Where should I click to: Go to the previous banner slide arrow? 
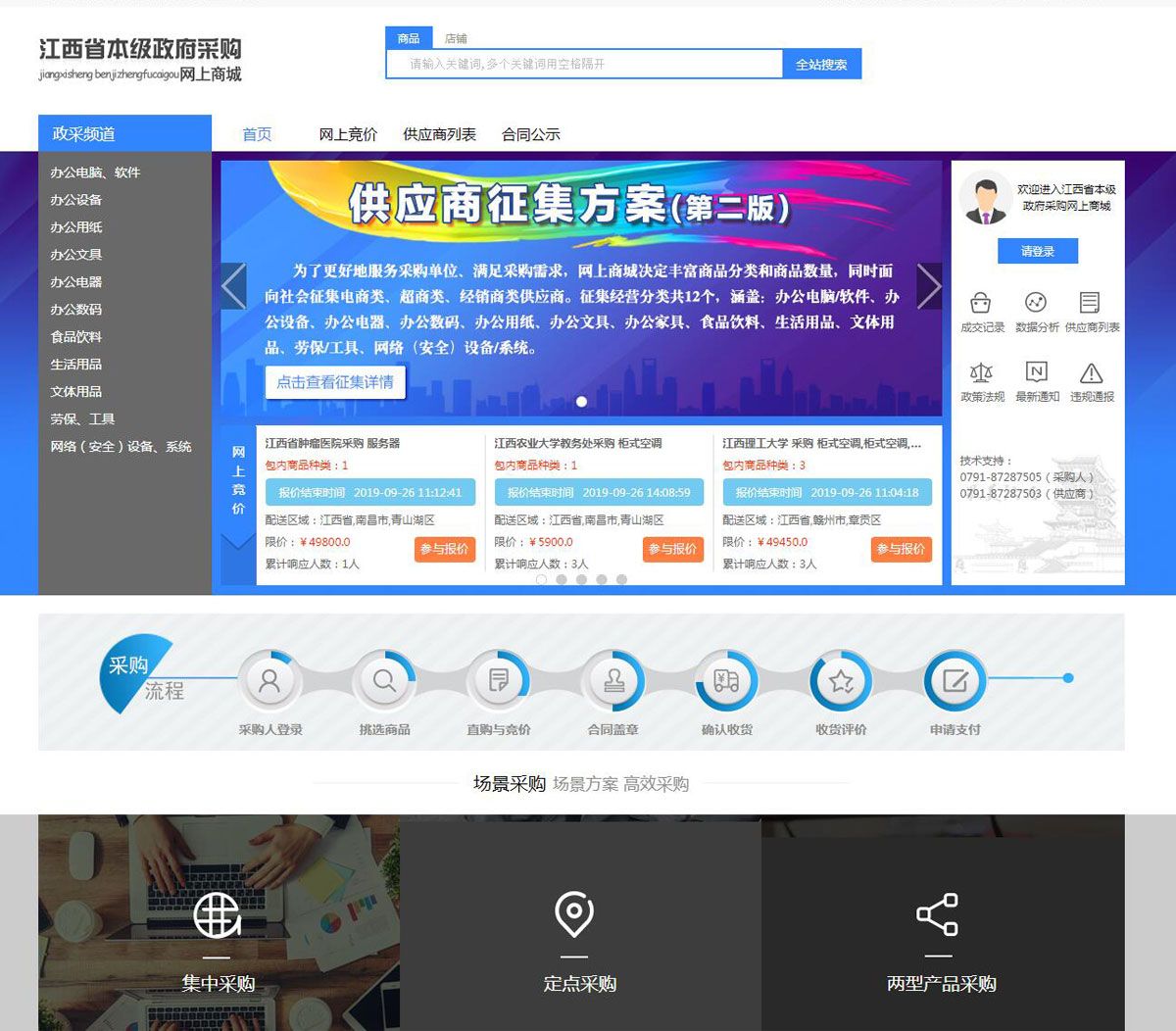(x=233, y=286)
